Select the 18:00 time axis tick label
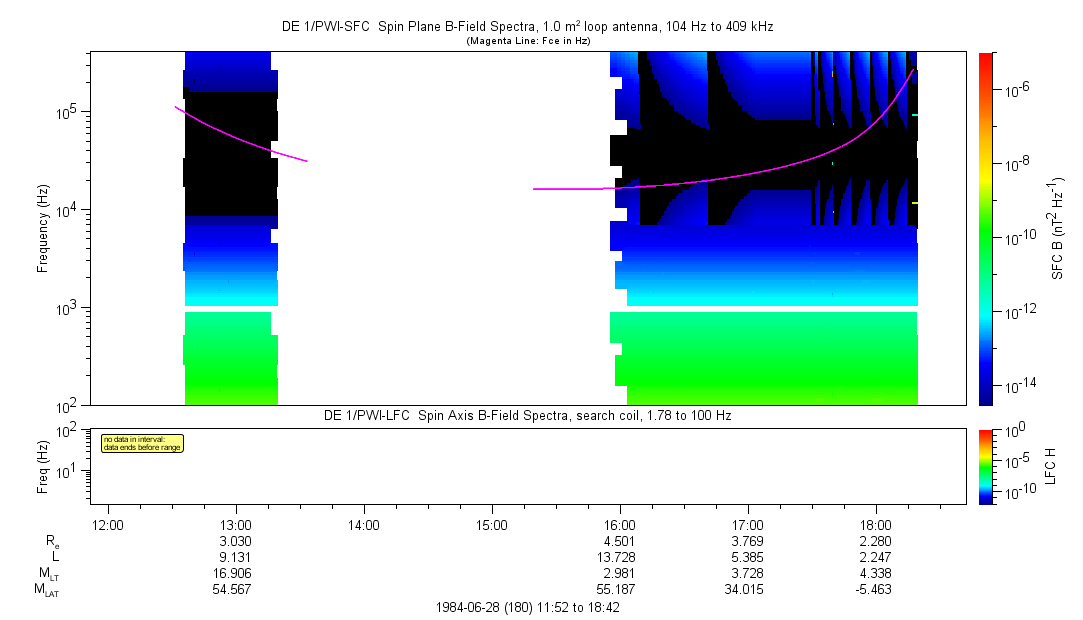 click(x=876, y=524)
